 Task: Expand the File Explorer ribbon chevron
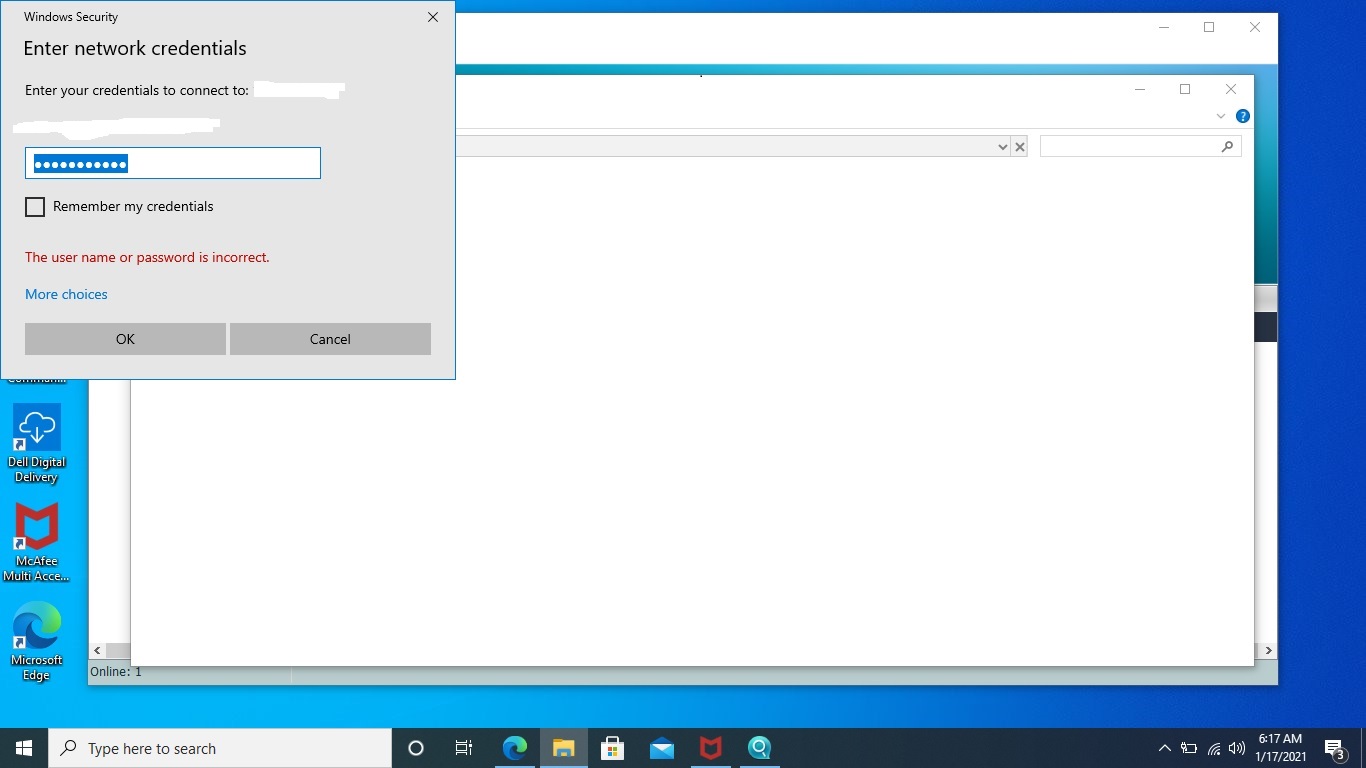pyautogui.click(x=1220, y=116)
